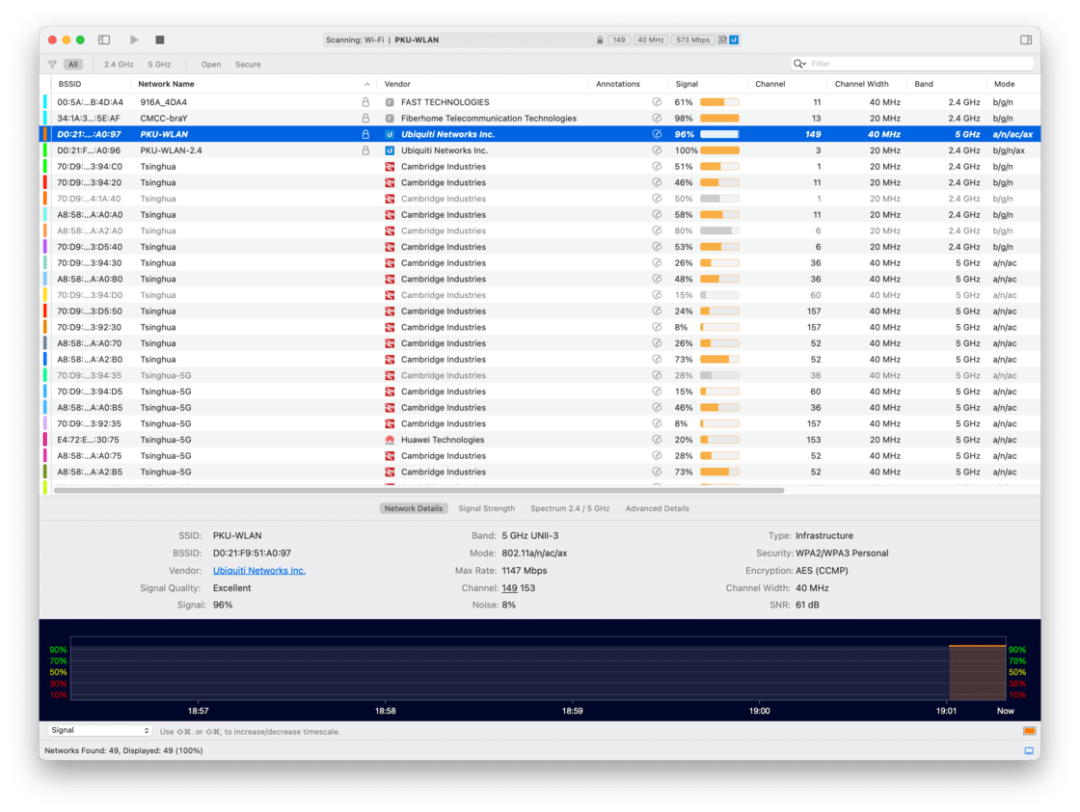Click the color swatch of PKU-WLAN-2.4 row
This screenshot has height=812, width=1080.
[x=45, y=150]
